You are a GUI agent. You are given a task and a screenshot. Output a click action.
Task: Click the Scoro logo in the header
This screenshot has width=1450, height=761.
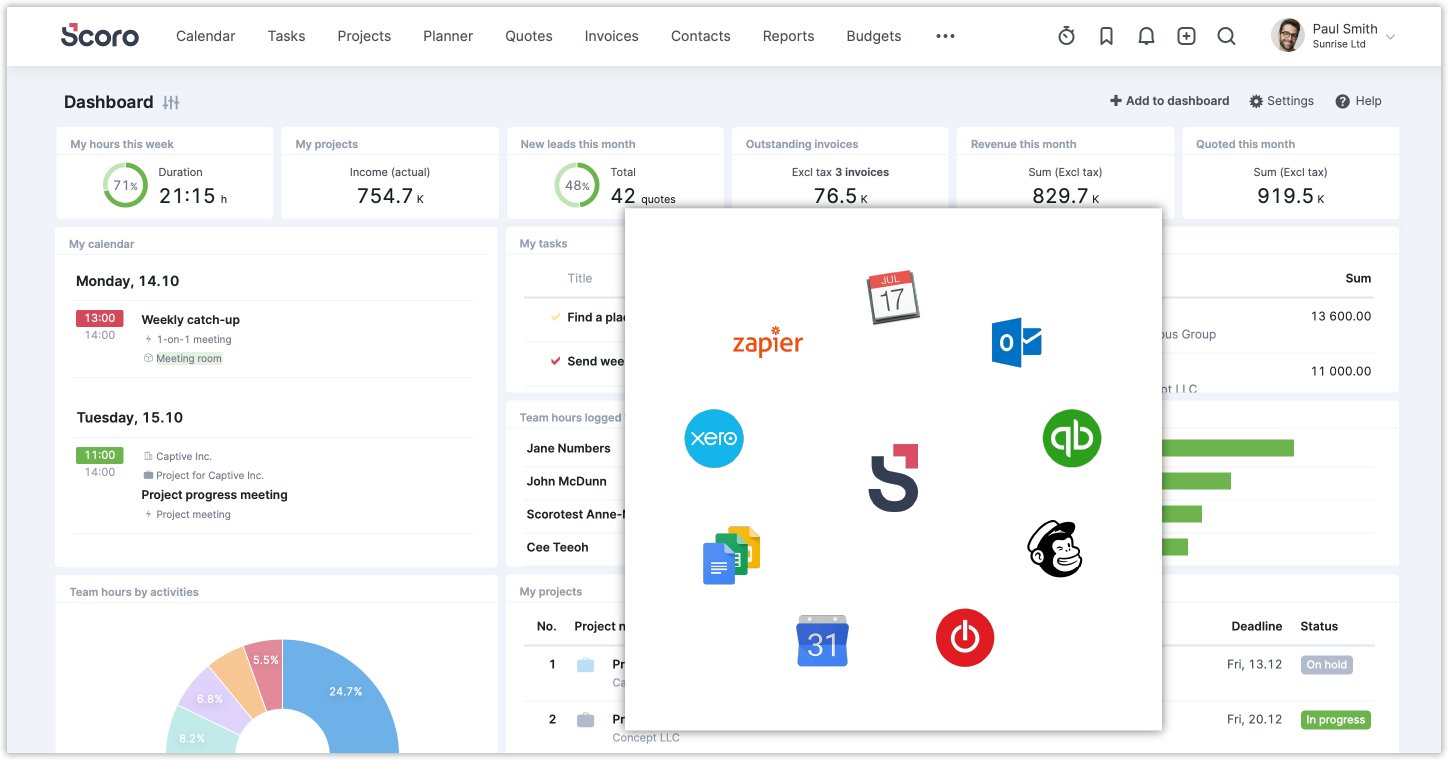(100, 36)
